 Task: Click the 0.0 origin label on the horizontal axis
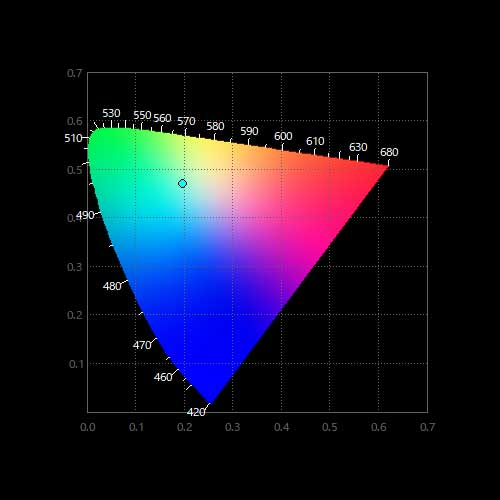pos(88,427)
